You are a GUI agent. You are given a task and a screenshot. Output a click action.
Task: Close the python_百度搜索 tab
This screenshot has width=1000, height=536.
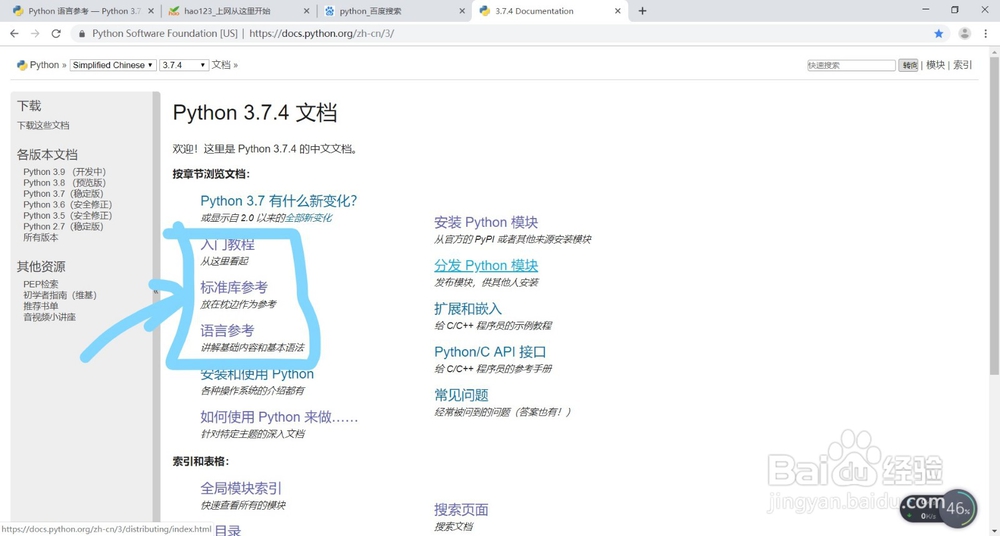462,11
